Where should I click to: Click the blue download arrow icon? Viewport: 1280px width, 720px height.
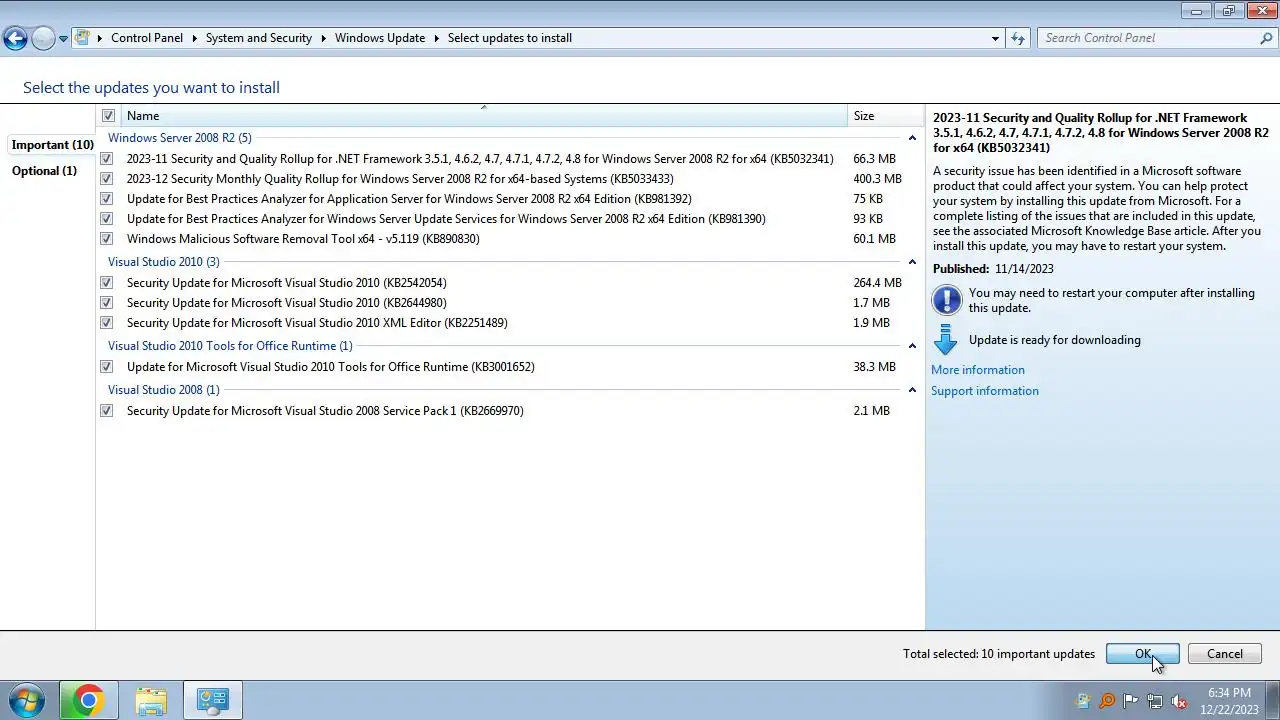click(945, 340)
